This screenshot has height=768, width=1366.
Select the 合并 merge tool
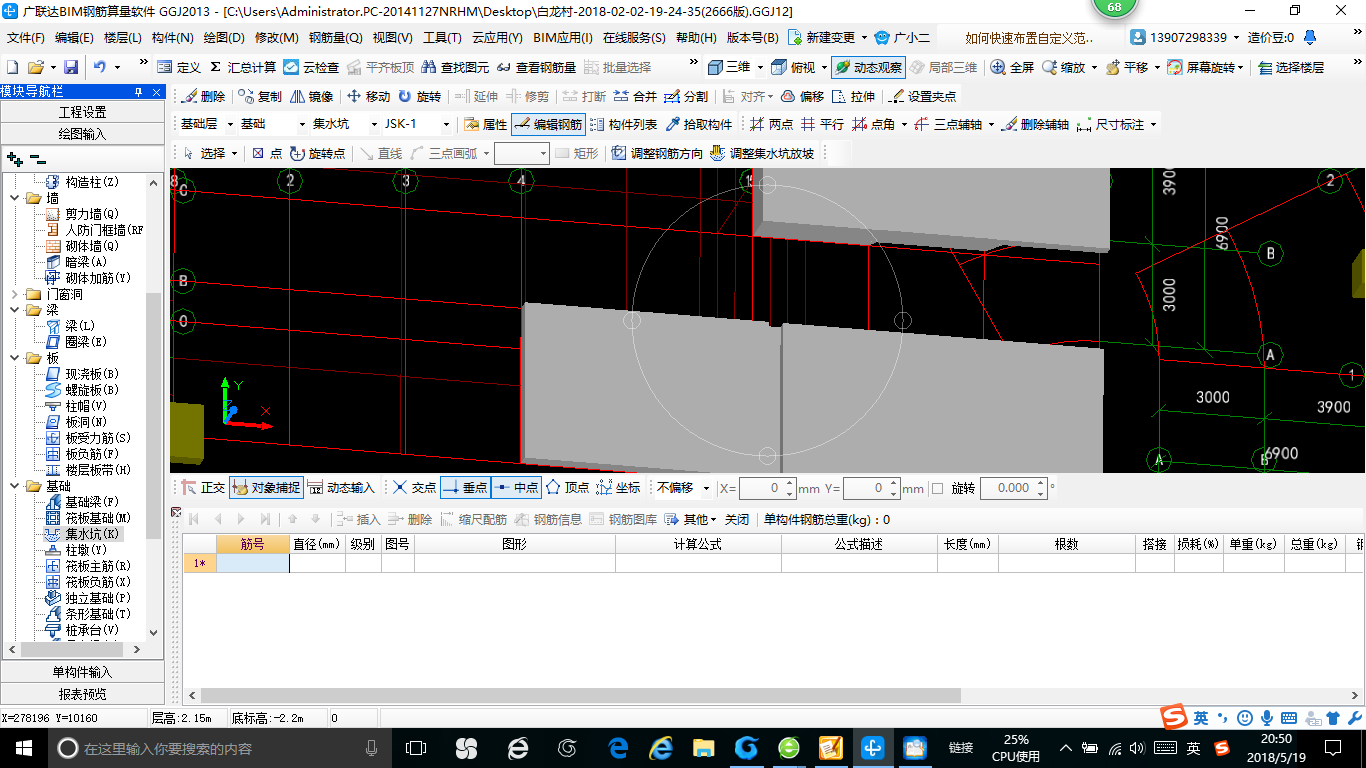635,97
